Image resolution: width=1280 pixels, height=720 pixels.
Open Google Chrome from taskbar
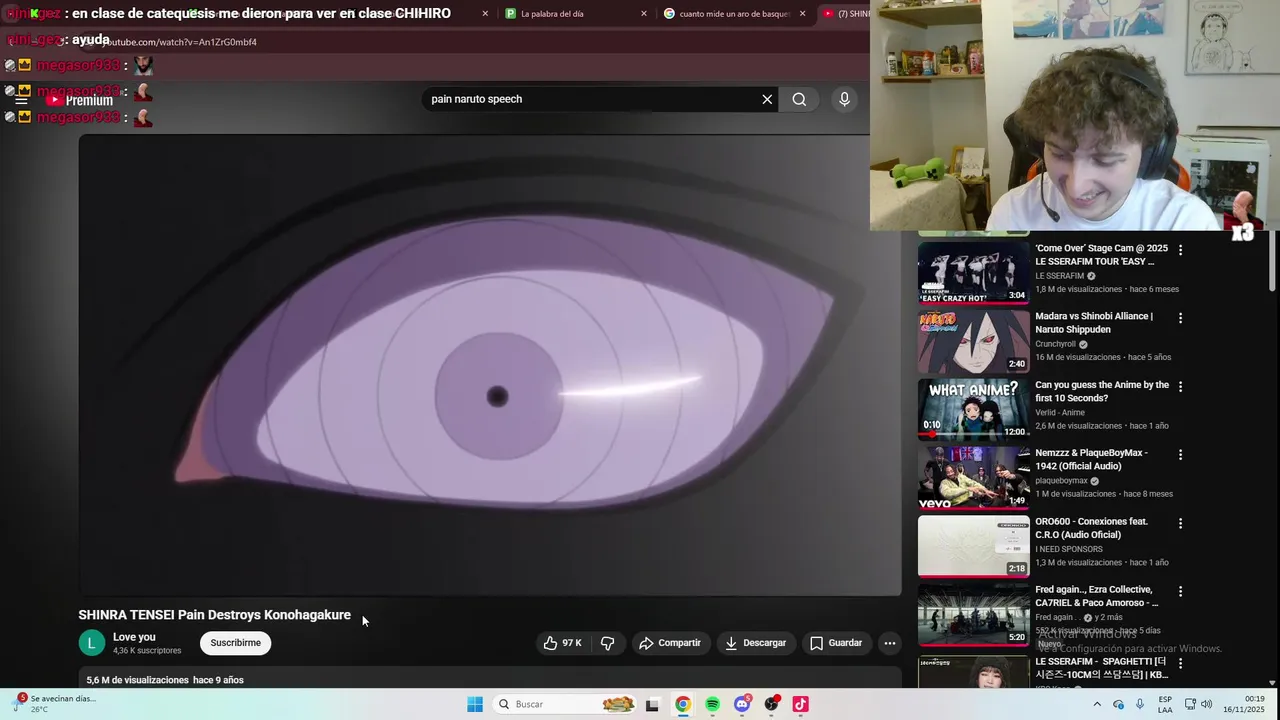click(682, 704)
